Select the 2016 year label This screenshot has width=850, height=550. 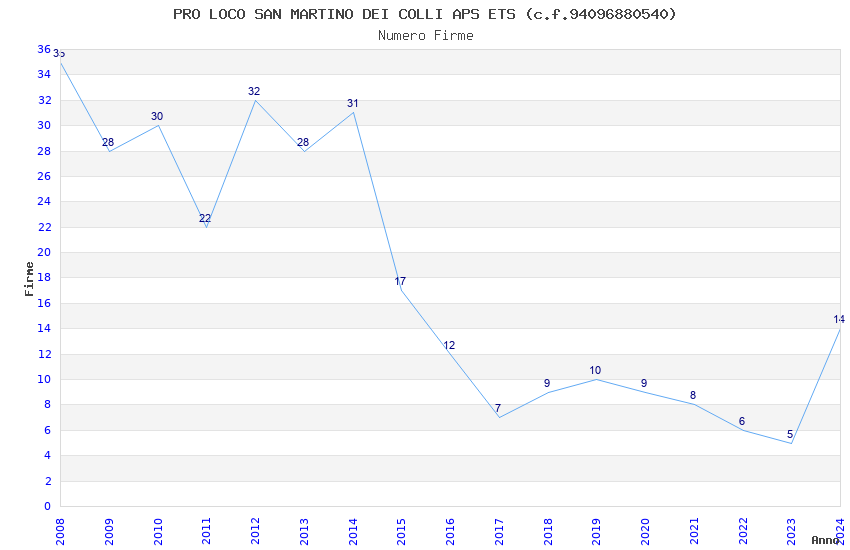(x=450, y=532)
